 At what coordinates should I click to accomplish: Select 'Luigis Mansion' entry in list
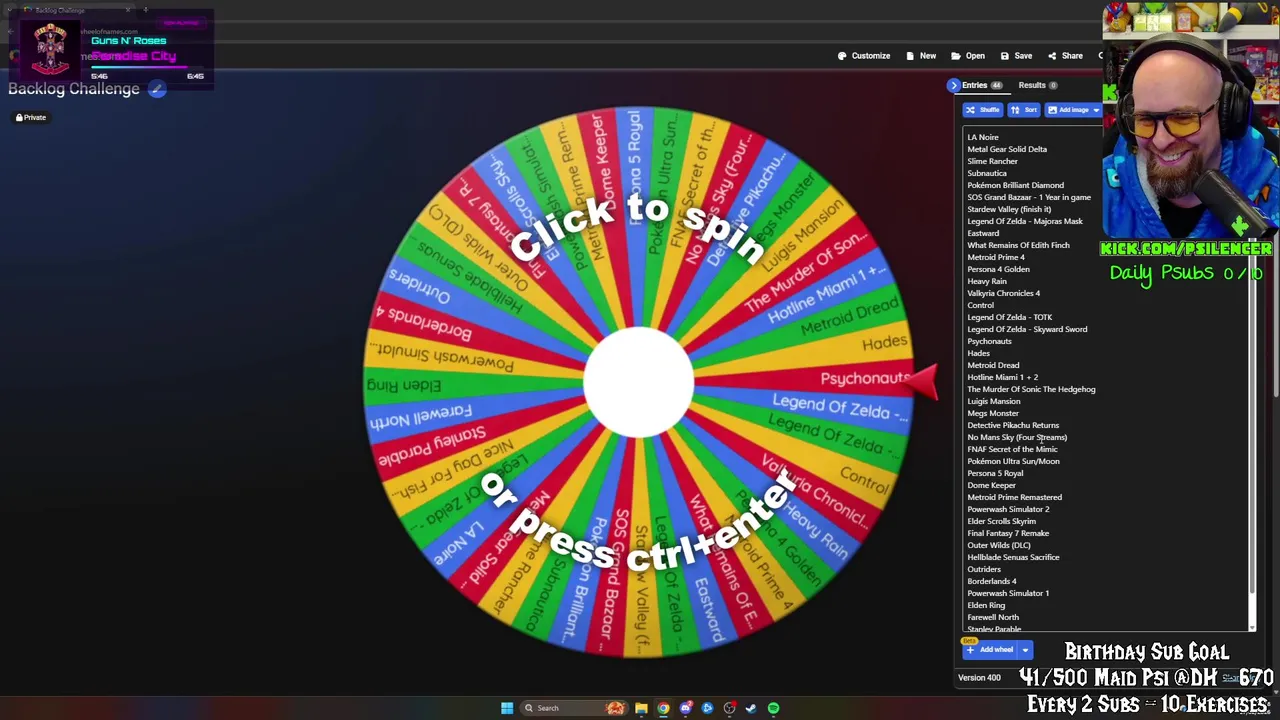coord(994,401)
